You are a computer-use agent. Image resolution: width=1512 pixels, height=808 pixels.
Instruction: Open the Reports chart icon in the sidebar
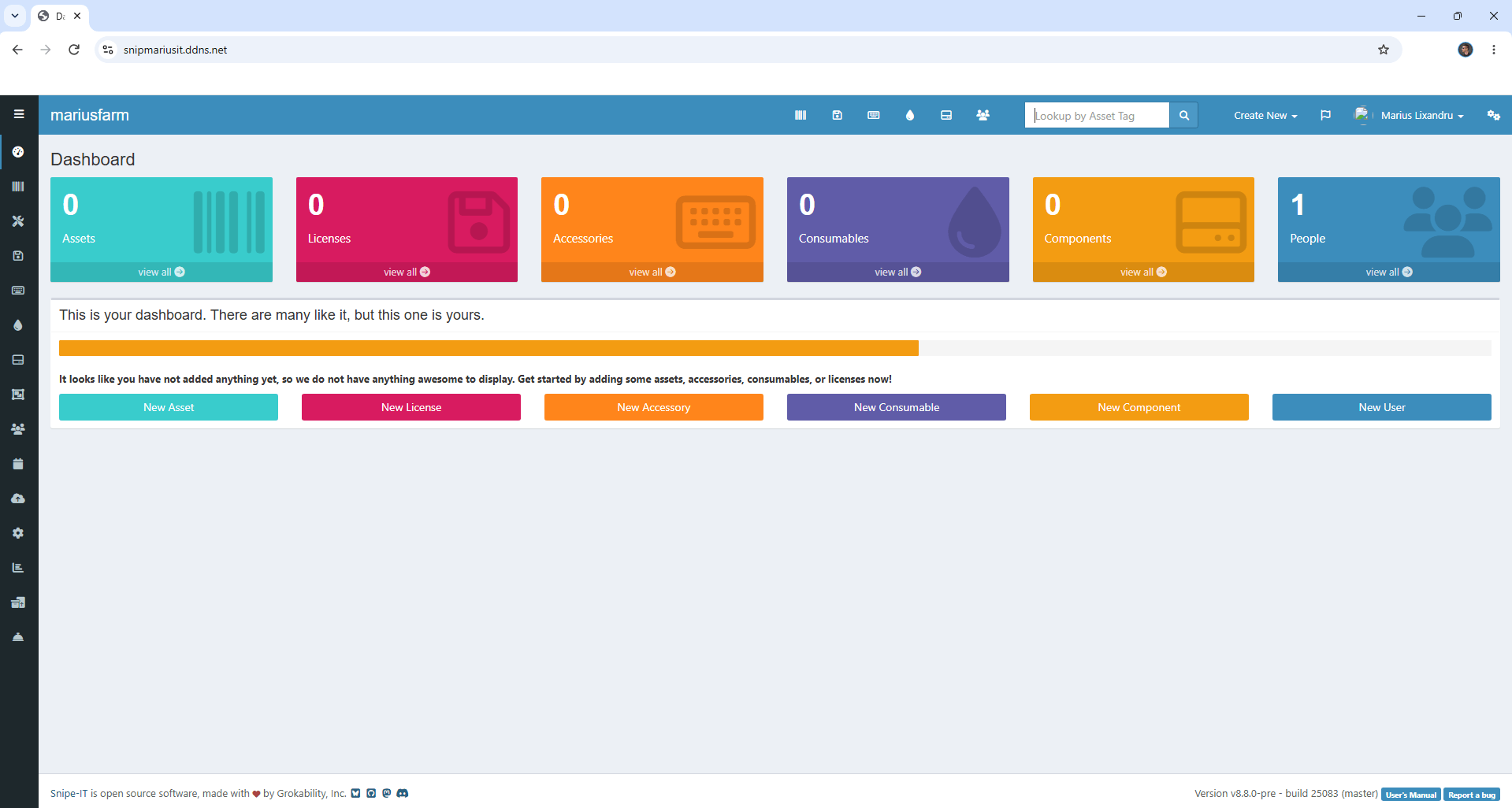[18, 568]
